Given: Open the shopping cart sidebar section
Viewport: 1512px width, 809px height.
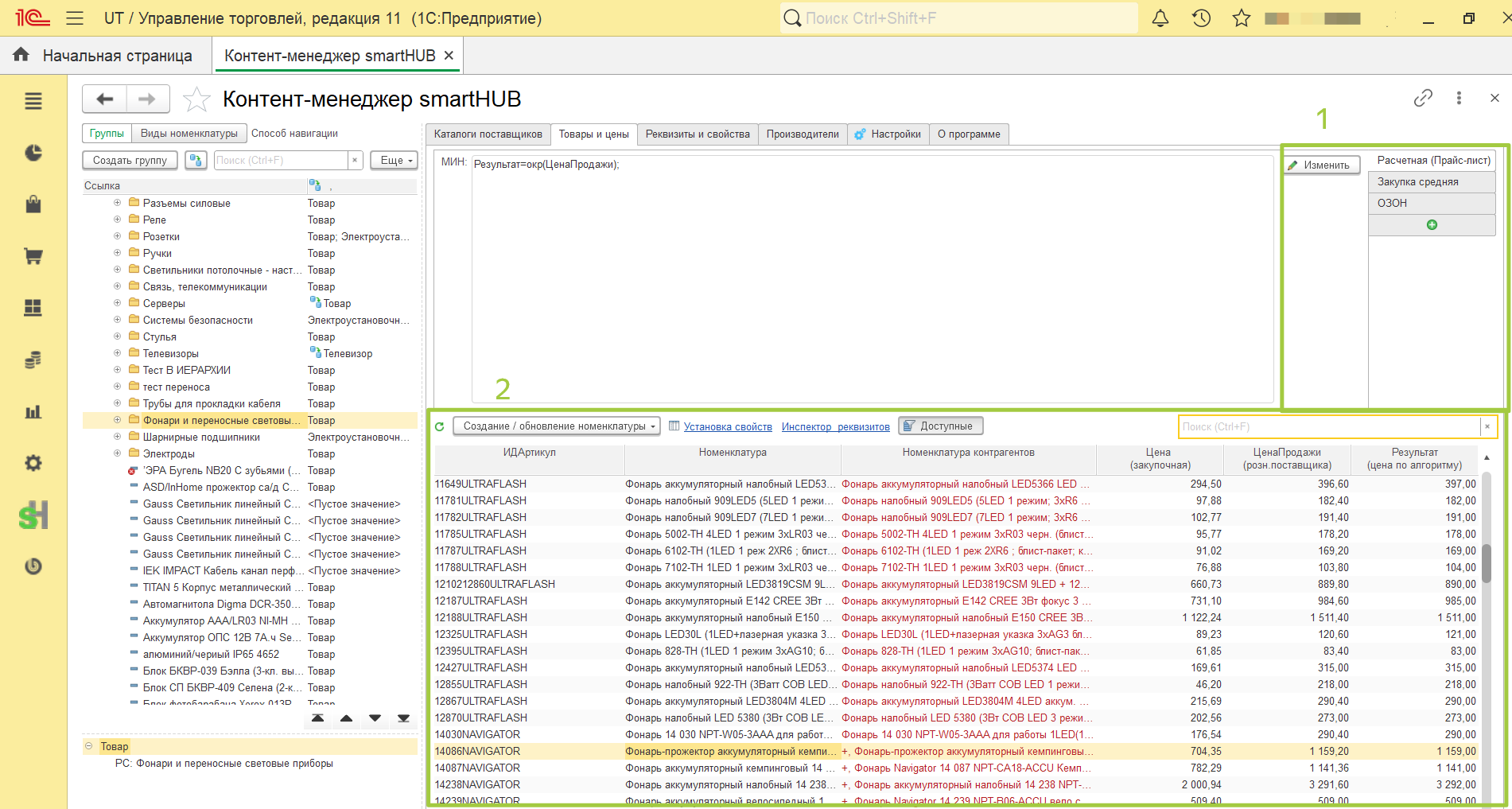Looking at the screenshot, I should [33, 256].
